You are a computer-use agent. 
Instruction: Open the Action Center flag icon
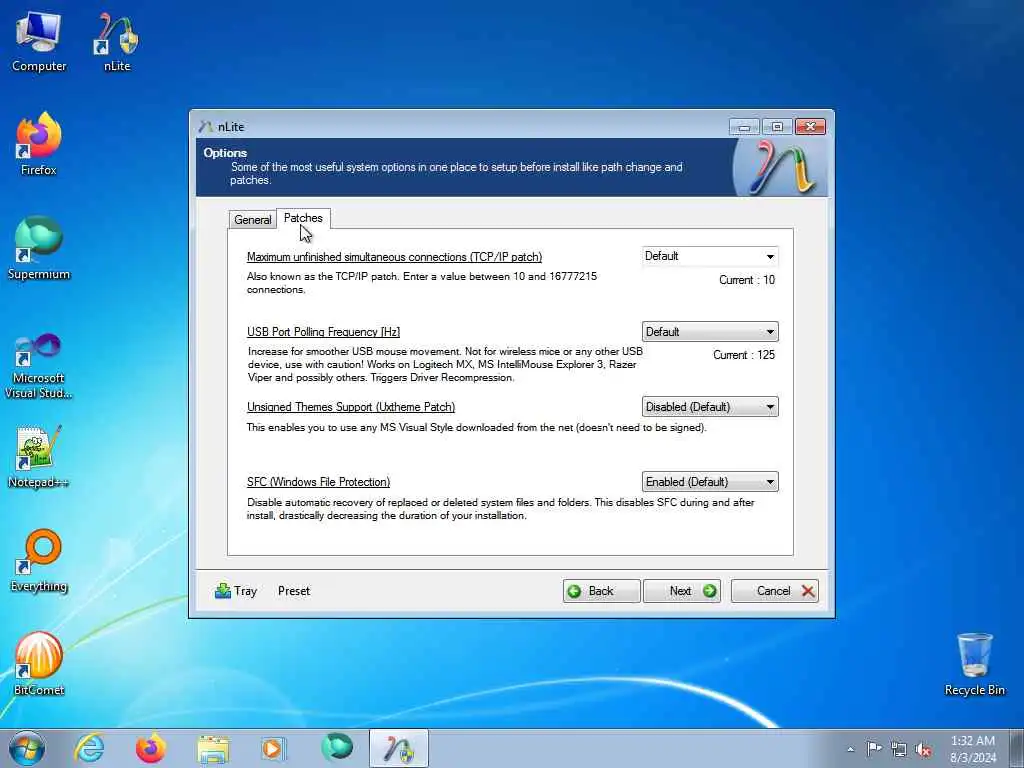pos(874,748)
